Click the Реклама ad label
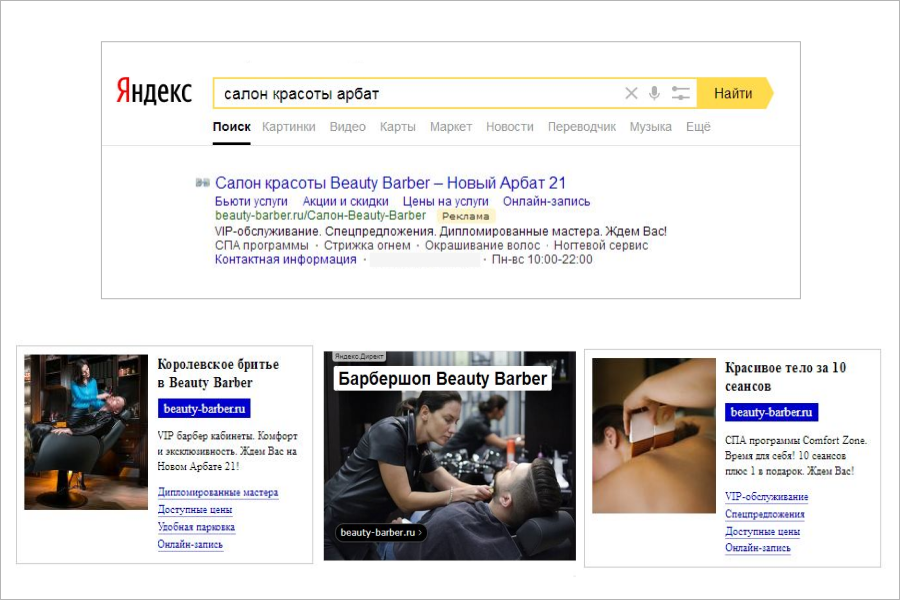 (x=465, y=216)
